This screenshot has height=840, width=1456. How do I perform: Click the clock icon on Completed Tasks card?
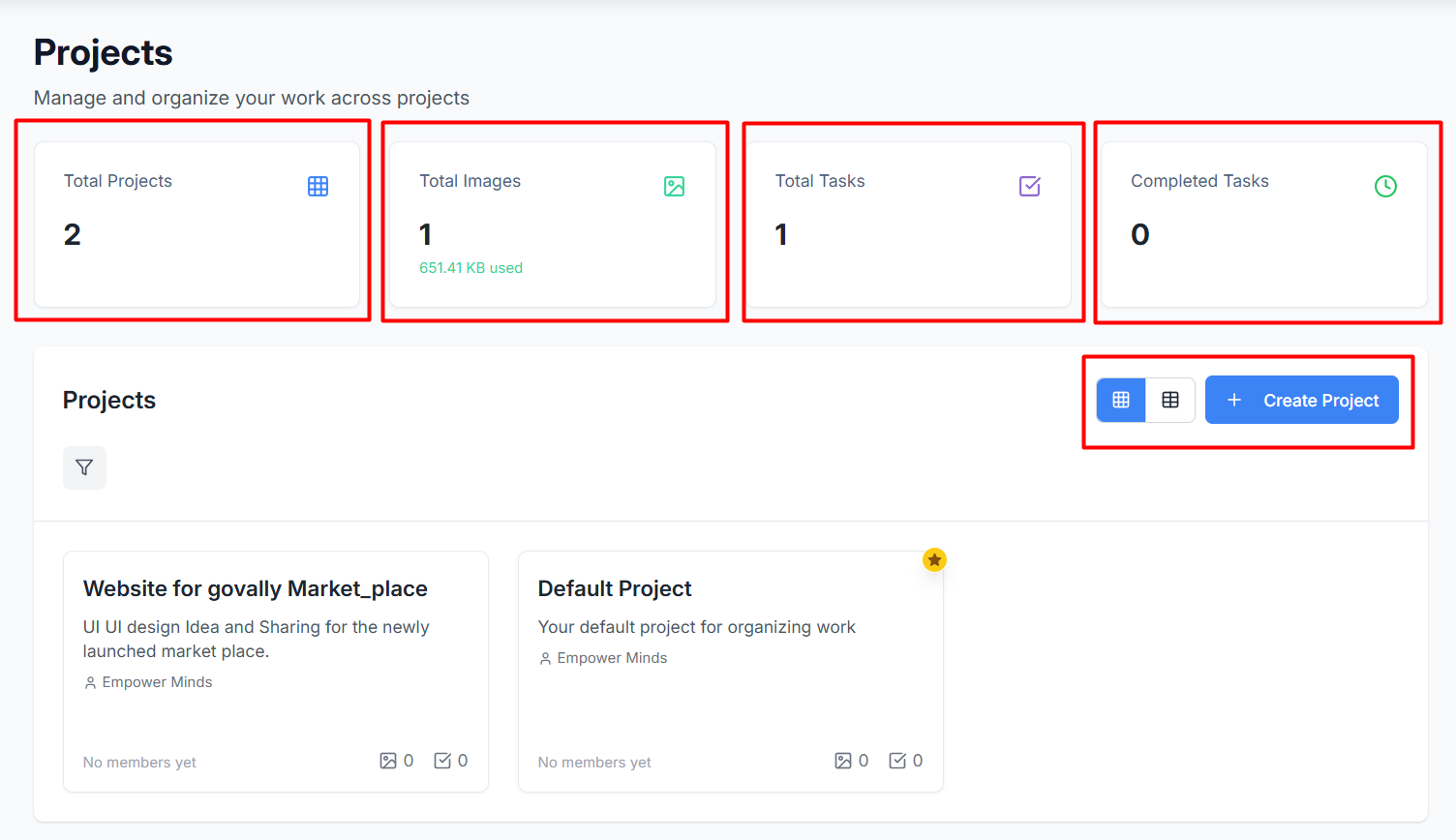point(1385,186)
